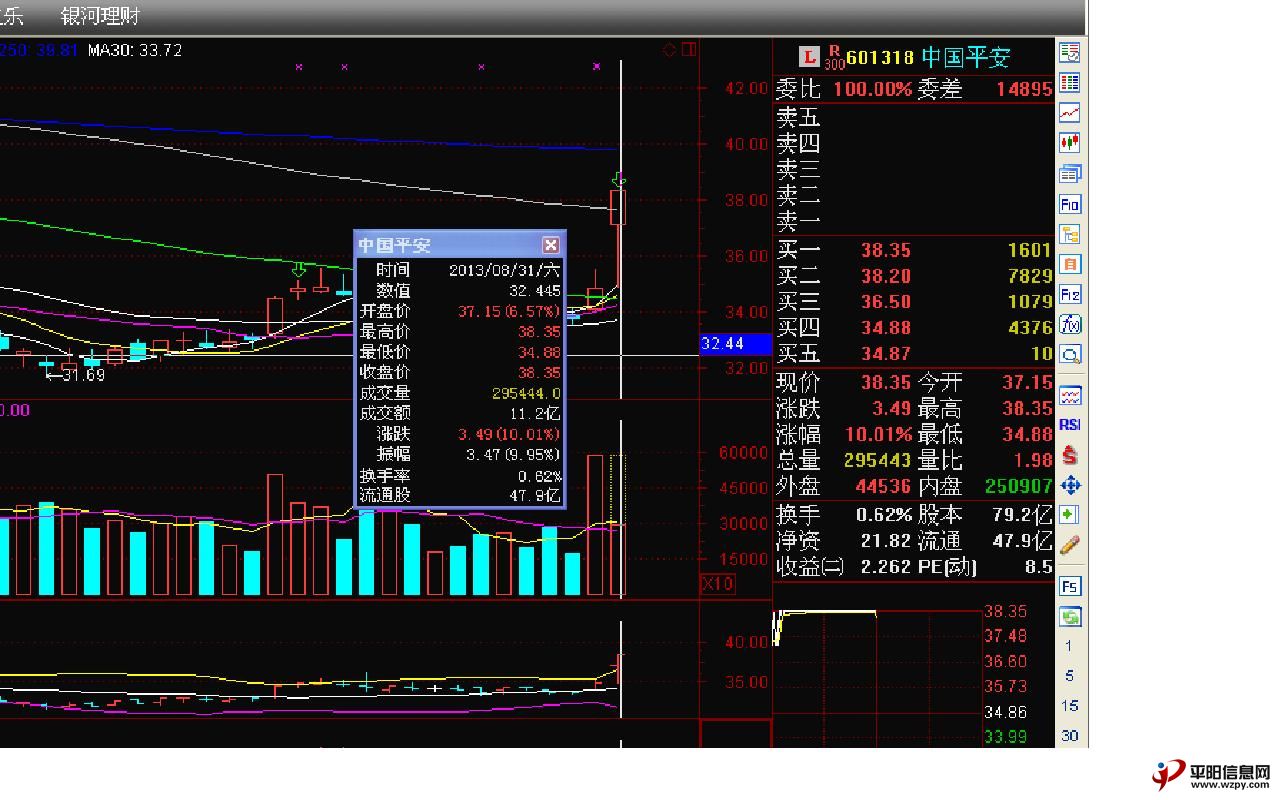1280x800 pixels.
Task: Switch to the candlestick K-line chart icon
Action: click(1070, 143)
